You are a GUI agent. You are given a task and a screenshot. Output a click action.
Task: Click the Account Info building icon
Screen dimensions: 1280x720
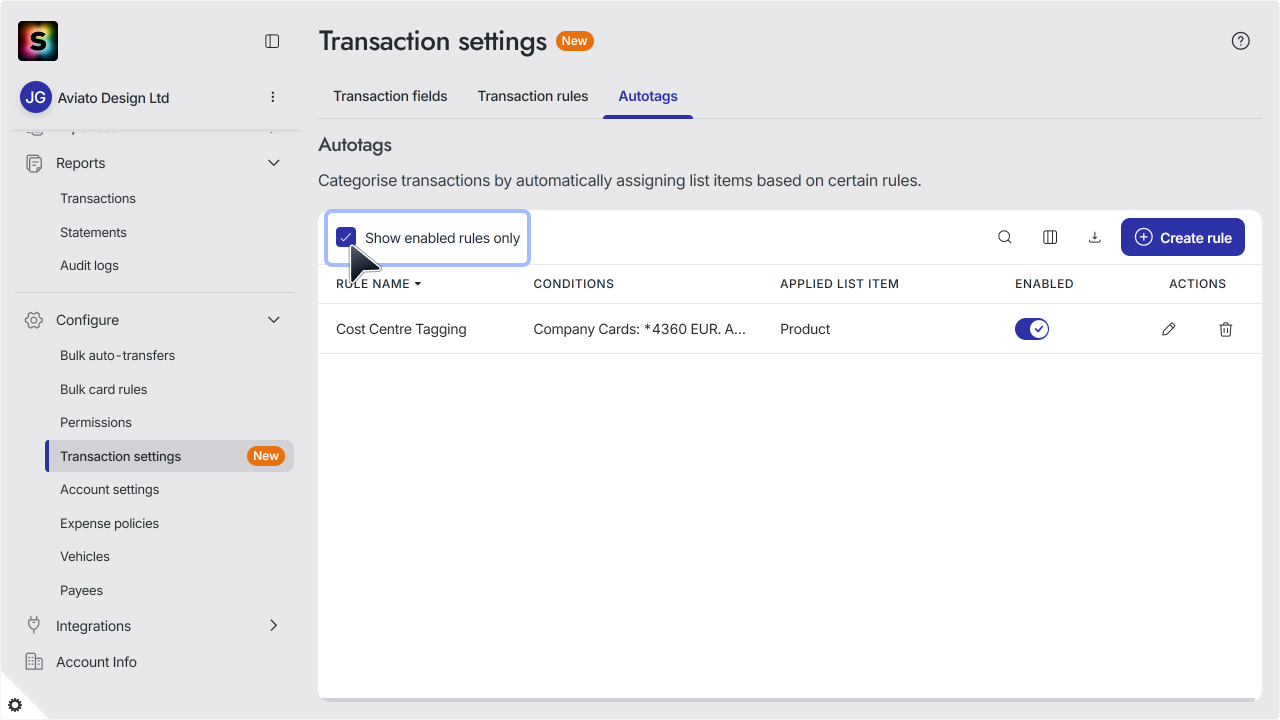pyautogui.click(x=34, y=661)
